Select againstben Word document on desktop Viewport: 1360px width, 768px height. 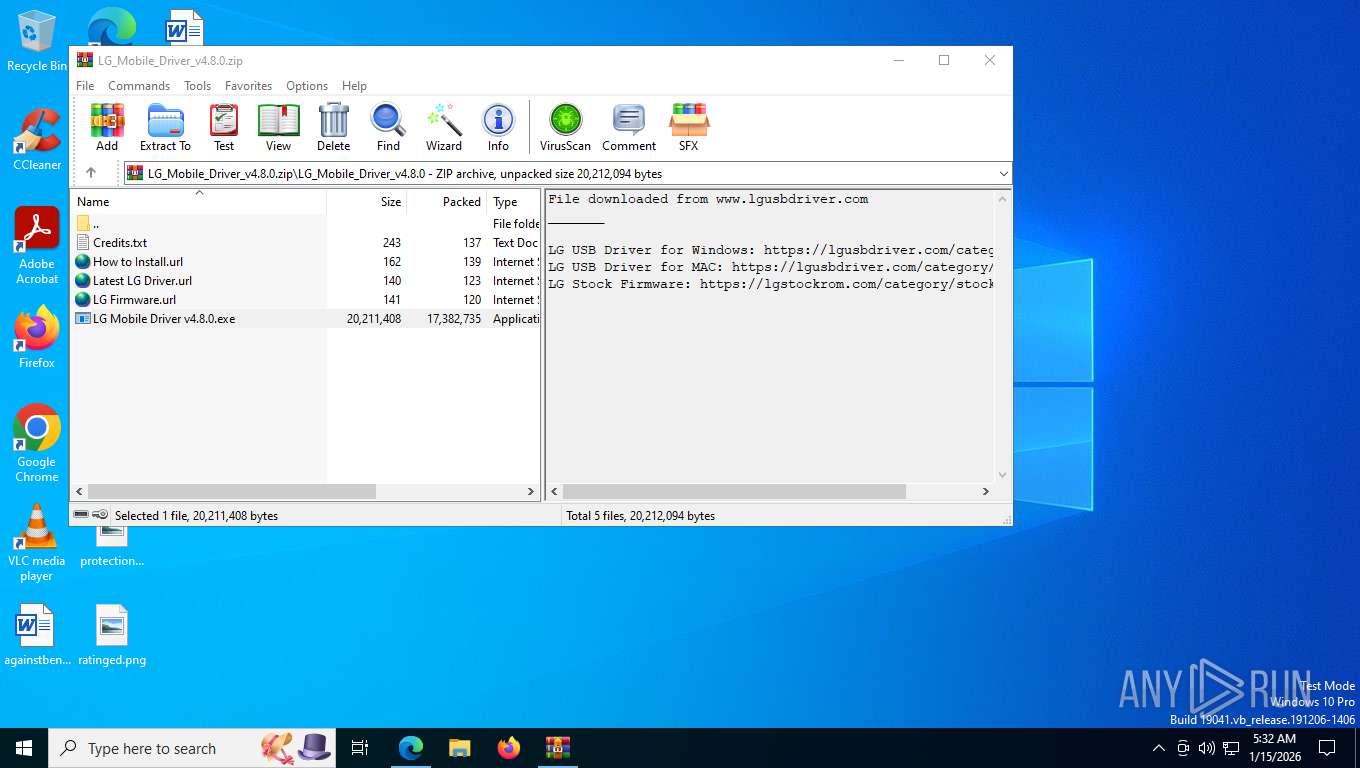coord(37,635)
